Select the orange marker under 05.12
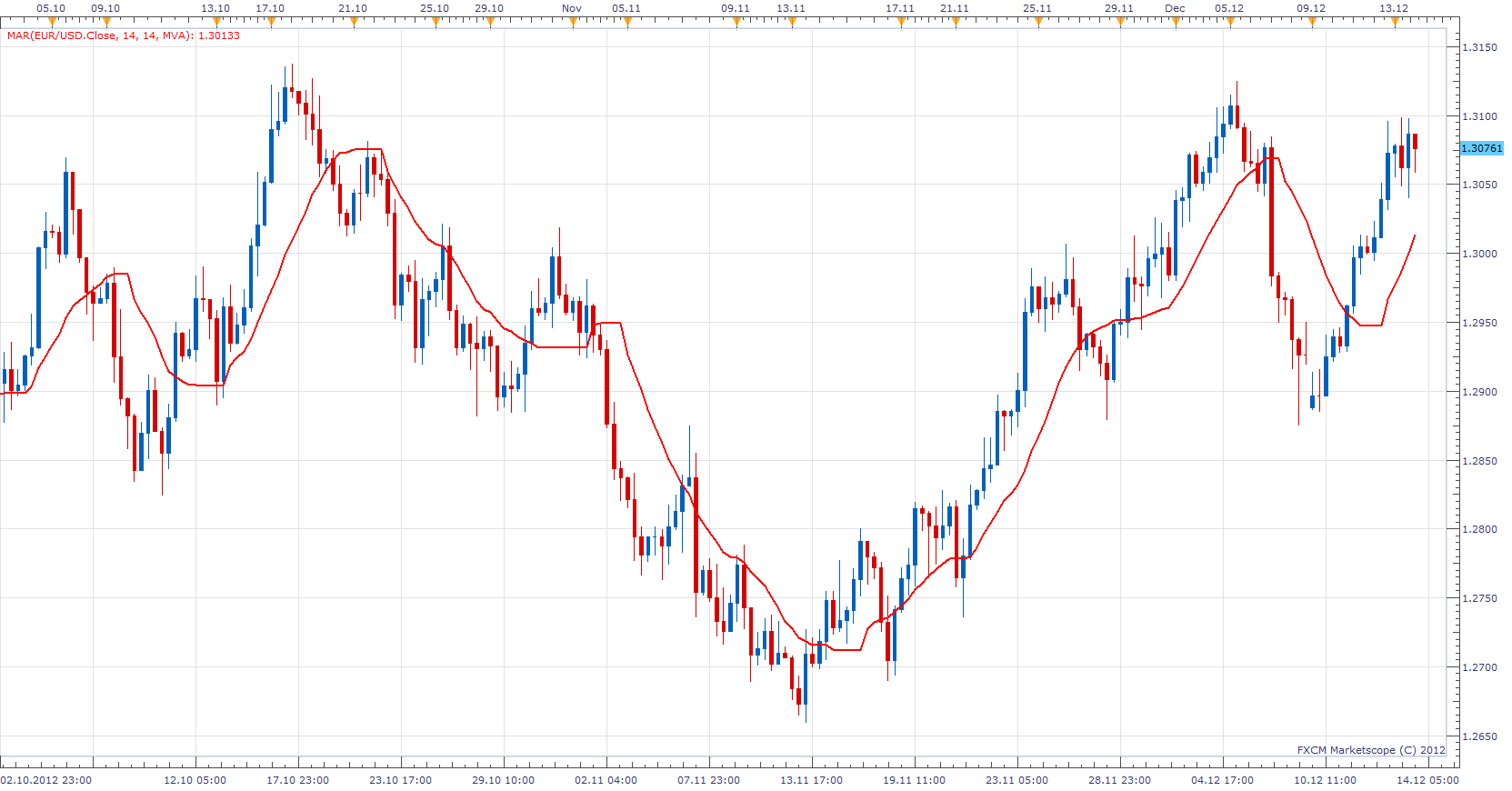The height and width of the screenshot is (791, 1512). click(x=1230, y=22)
